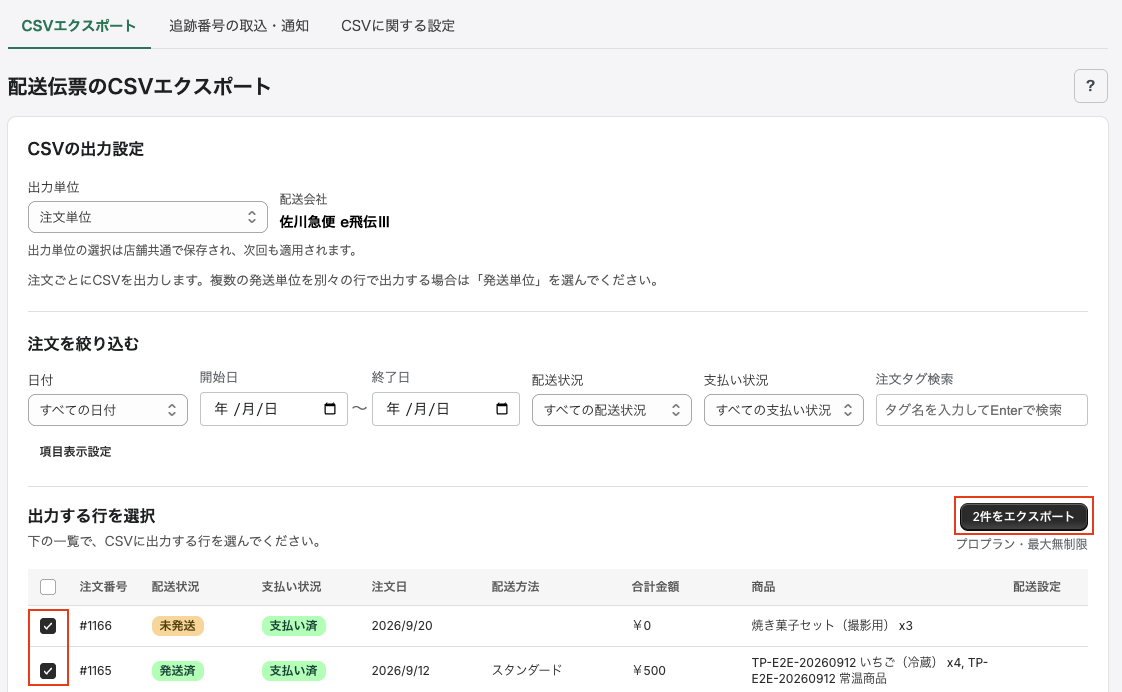This screenshot has height=692, width=1122.
Task: Click the 注文番号 column header
Action: pos(103,587)
